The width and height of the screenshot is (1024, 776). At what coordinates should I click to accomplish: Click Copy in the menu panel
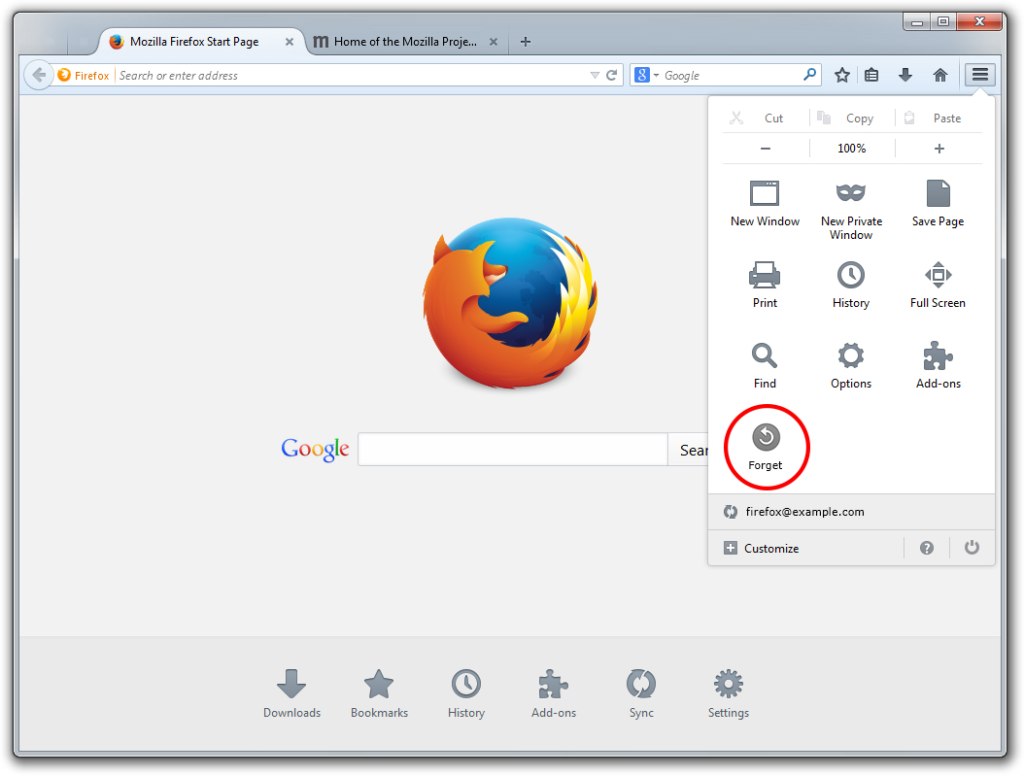coord(852,118)
